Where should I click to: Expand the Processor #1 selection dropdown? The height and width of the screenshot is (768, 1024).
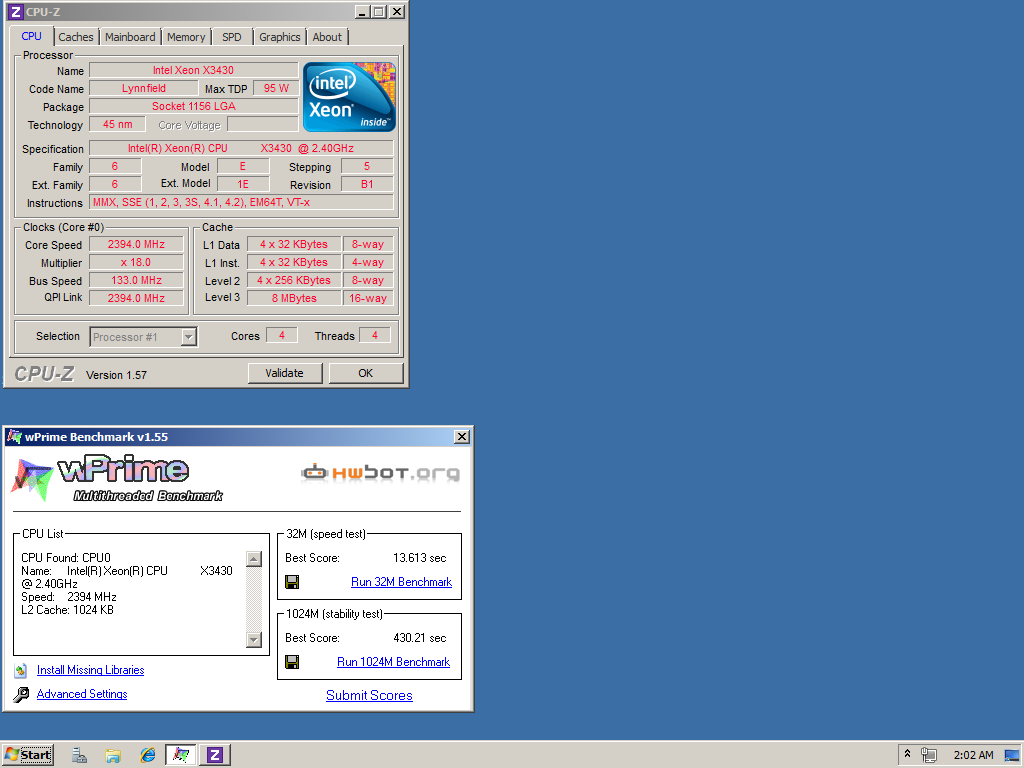pyautogui.click(x=188, y=337)
